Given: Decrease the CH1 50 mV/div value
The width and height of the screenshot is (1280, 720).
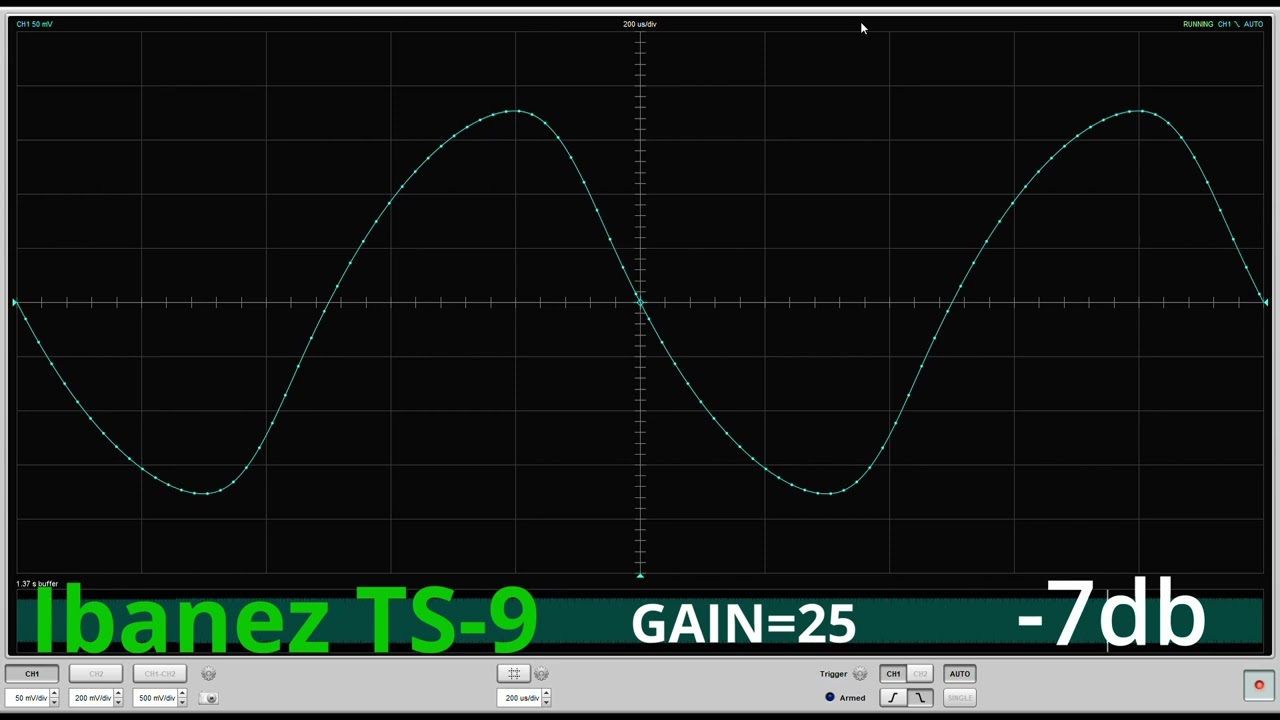Looking at the screenshot, I should tap(54, 702).
